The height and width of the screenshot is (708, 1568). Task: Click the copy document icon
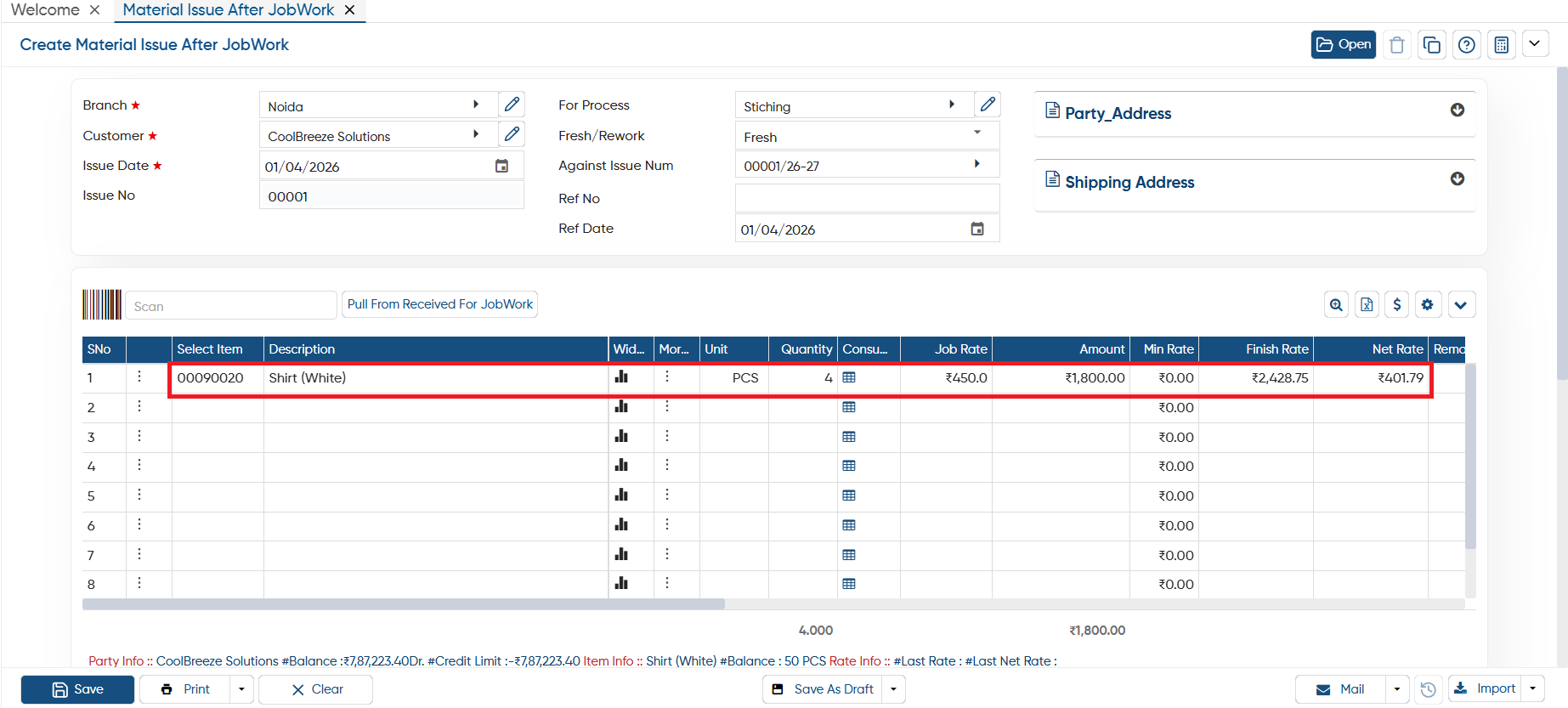tap(1431, 45)
